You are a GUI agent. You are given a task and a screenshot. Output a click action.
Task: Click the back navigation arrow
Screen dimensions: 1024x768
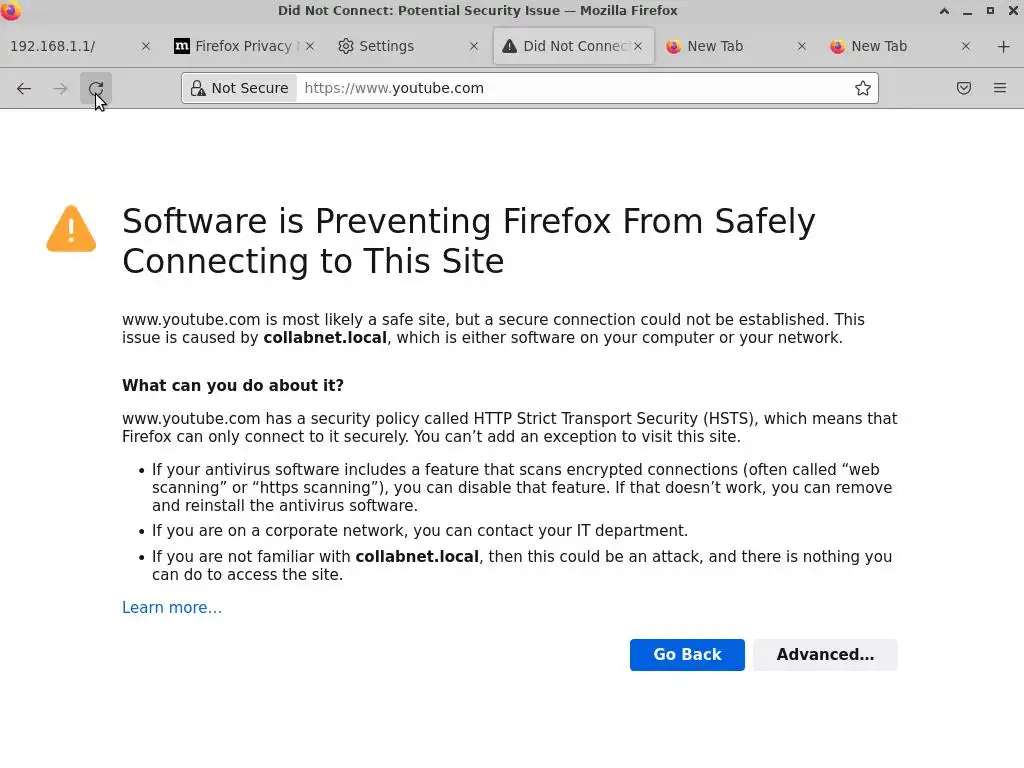[x=24, y=88]
